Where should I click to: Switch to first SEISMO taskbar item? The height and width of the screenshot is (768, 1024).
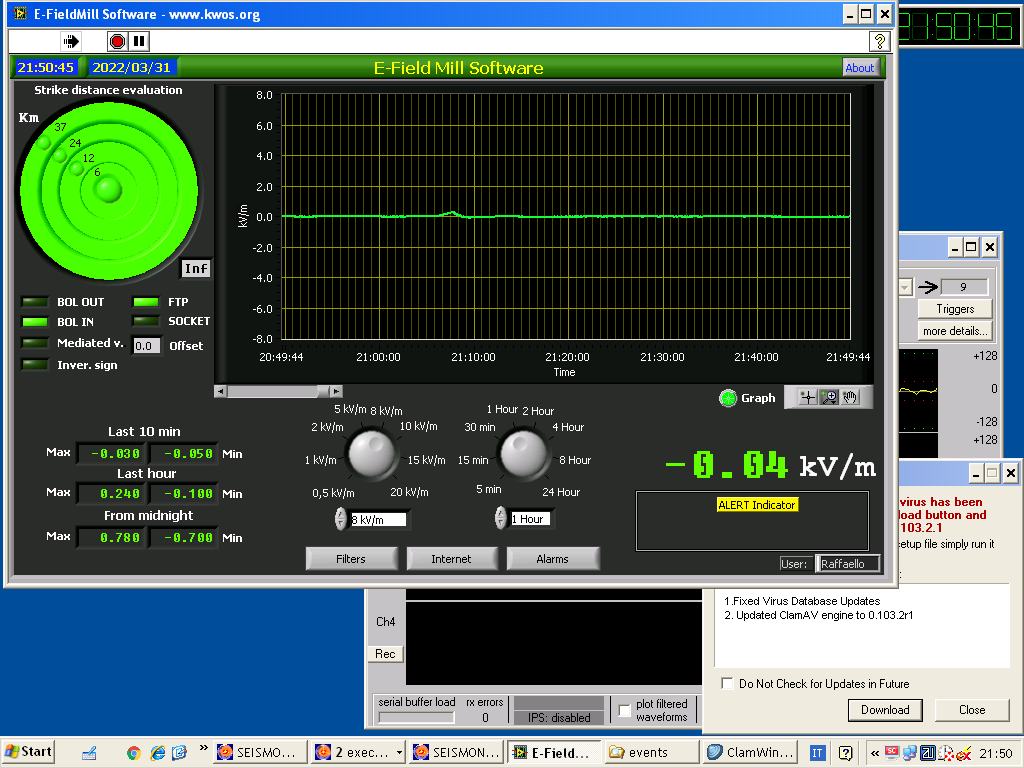[260, 752]
